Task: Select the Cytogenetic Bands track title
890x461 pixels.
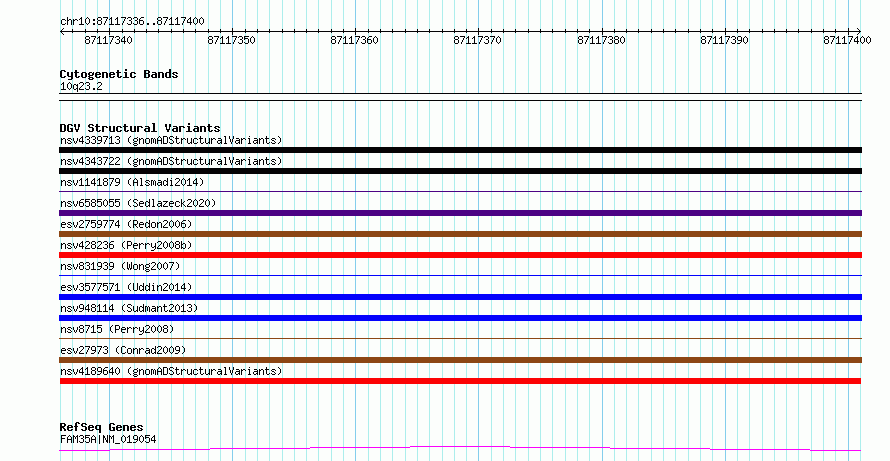Action: (x=119, y=74)
